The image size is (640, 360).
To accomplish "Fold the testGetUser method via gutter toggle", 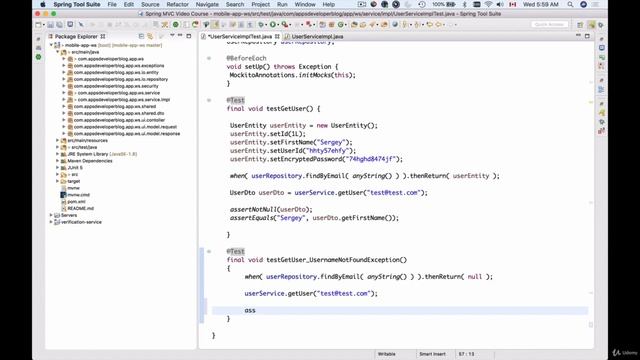I will pos(209,100).
